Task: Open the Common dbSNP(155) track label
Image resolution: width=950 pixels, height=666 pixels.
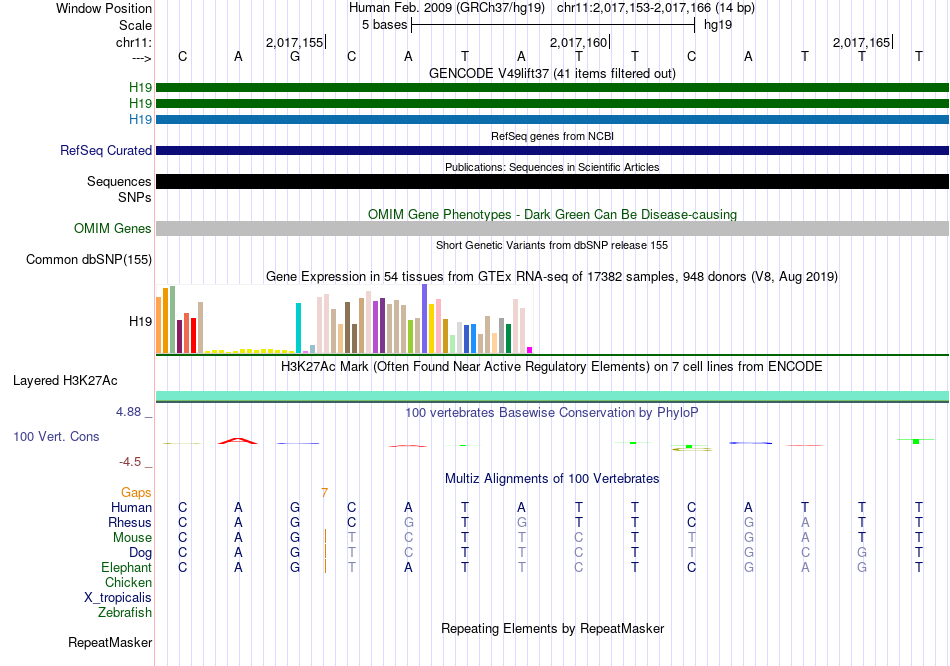Action: click(x=89, y=259)
